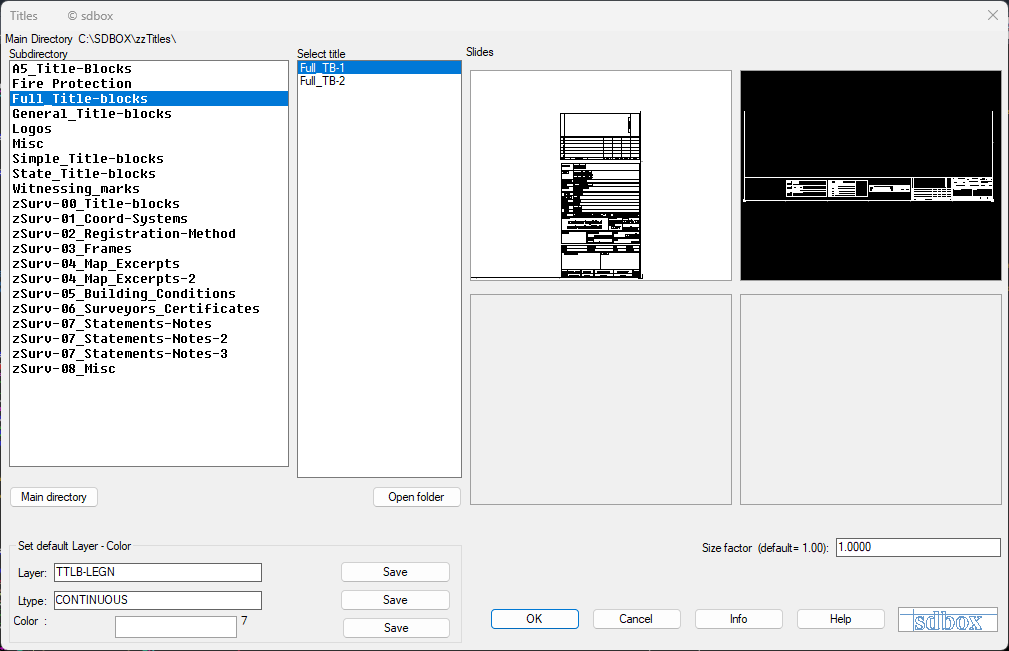Select Logos subdirectory
The width and height of the screenshot is (1009, 651).
(x=149, y=129)
